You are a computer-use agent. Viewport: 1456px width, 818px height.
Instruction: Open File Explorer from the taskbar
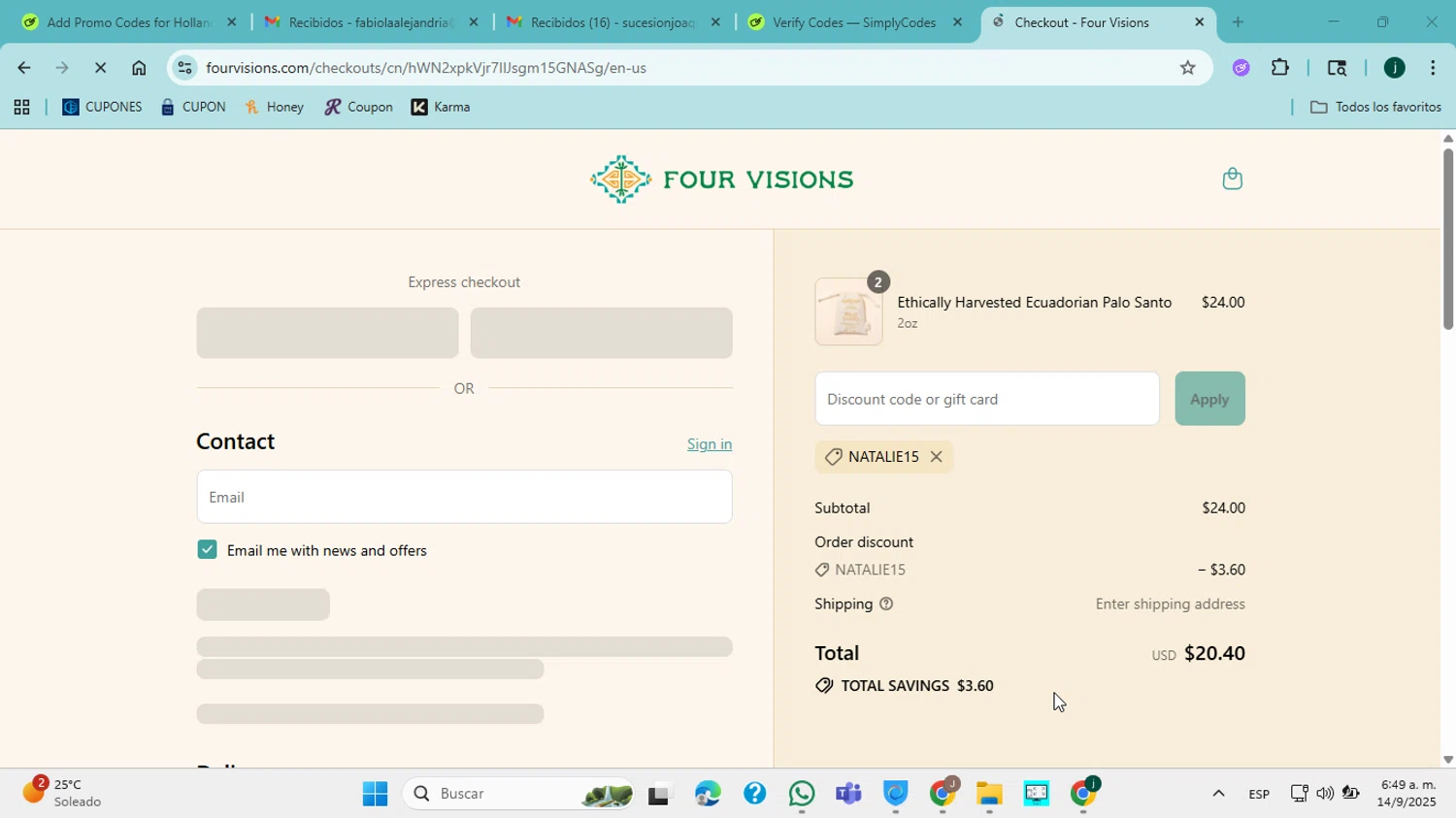[989, 795]
